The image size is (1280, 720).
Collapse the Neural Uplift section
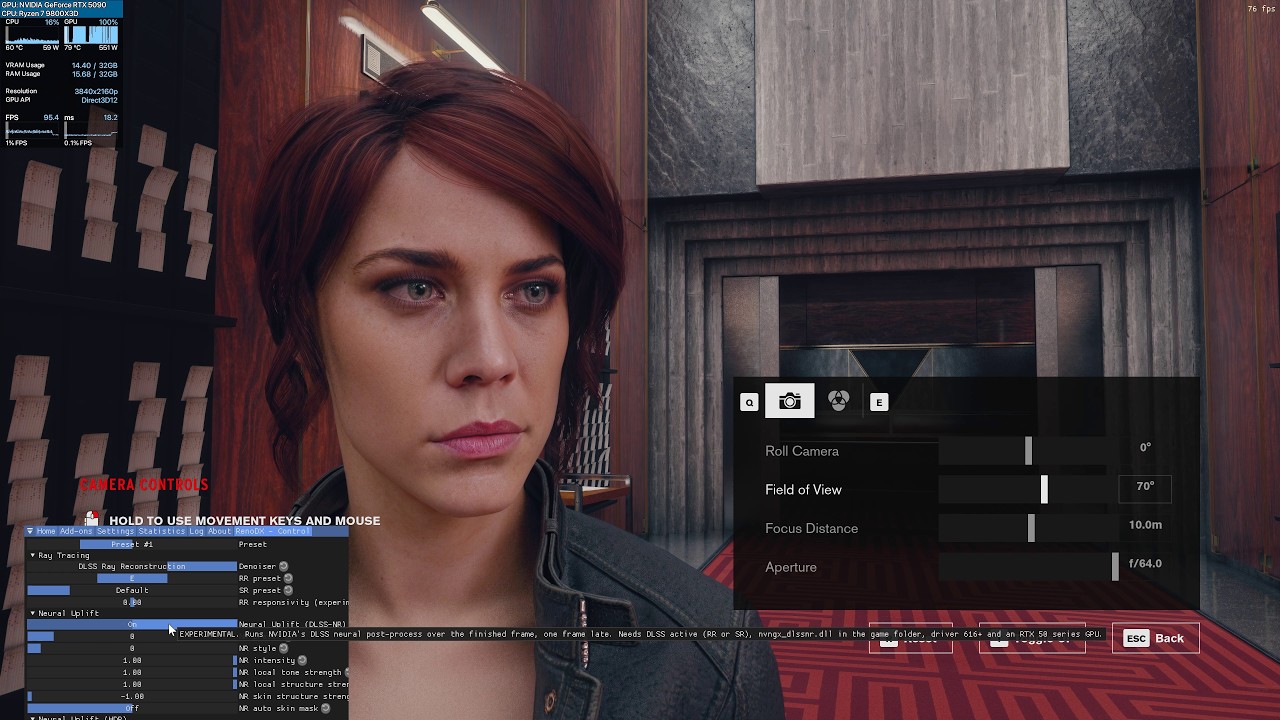point(33,613)
